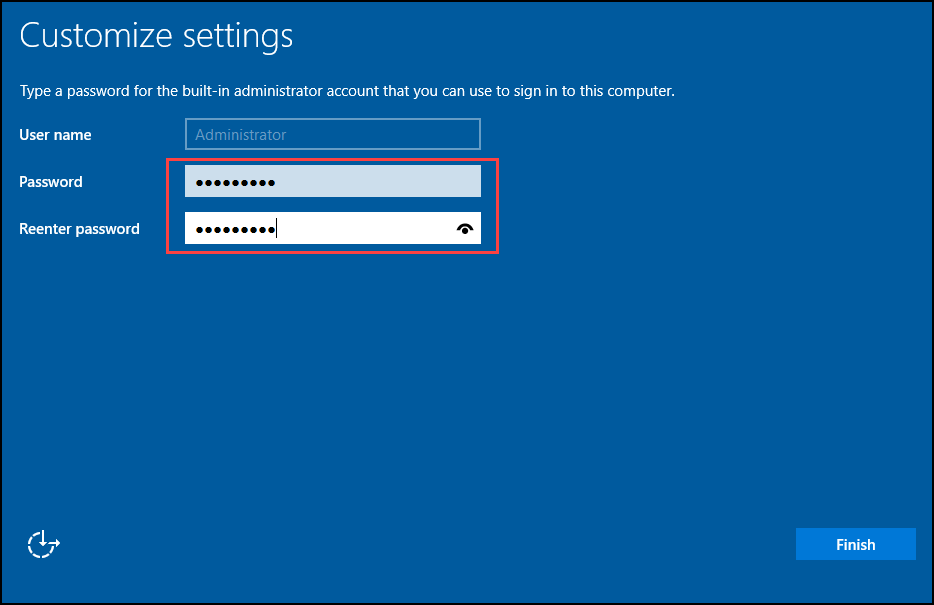Place cursor within Reenter password masked dots
Screen dimensions: 934x605
coord(235,230)
